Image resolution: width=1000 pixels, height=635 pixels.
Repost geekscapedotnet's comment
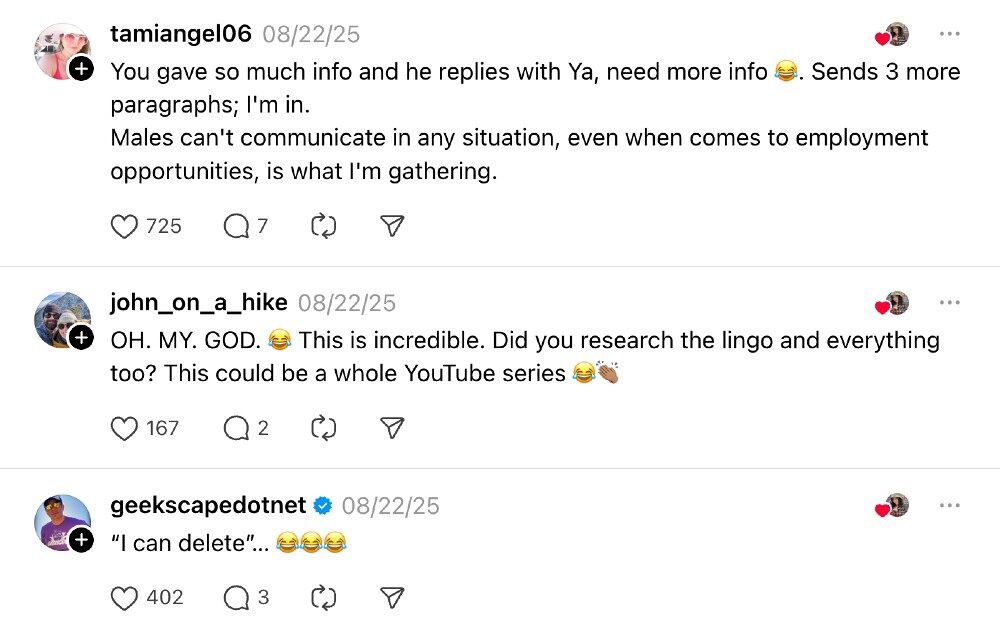[323, 598]
